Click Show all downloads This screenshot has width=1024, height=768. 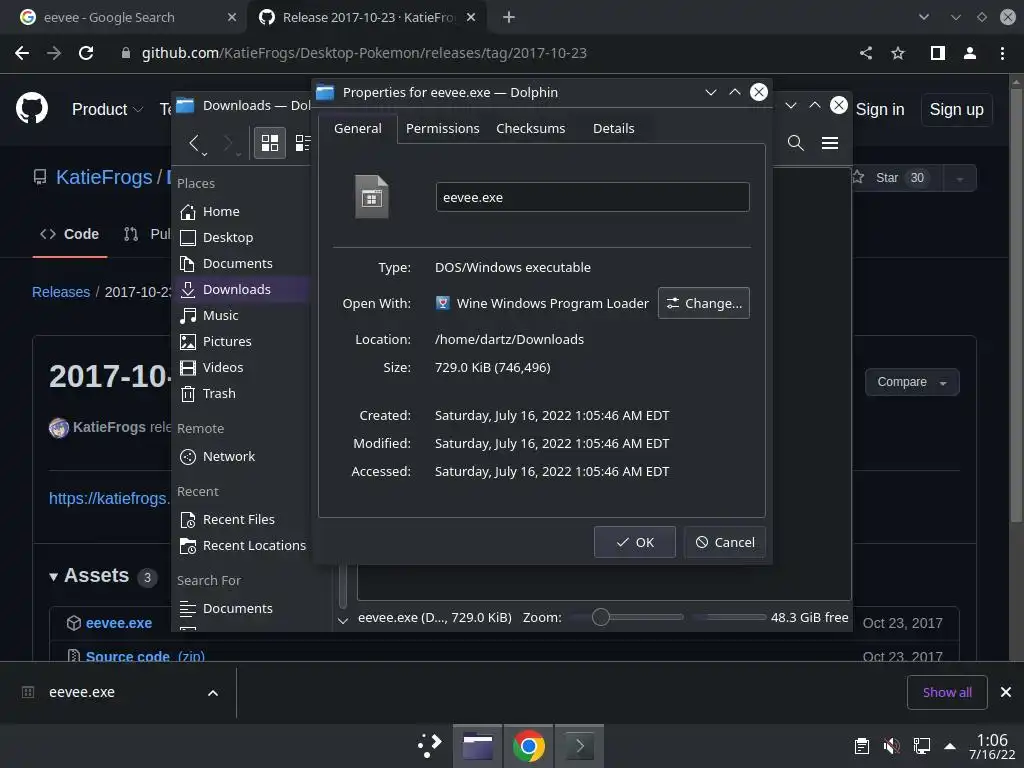click(x=947, y=692)
